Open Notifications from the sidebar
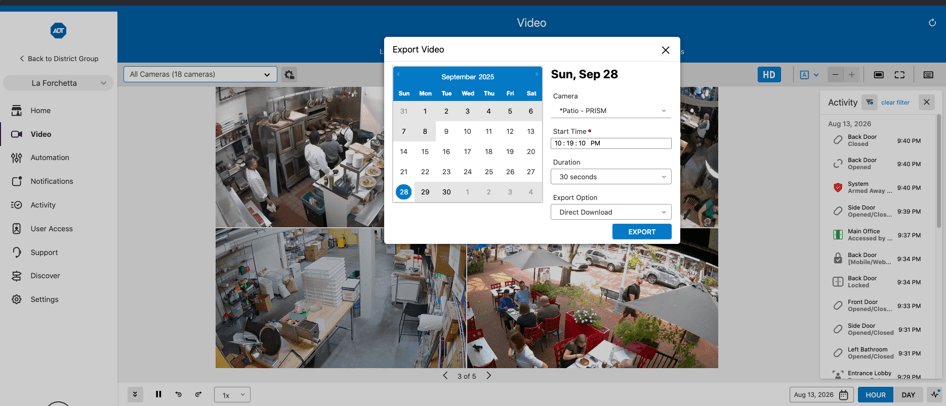 pos(51,181)
